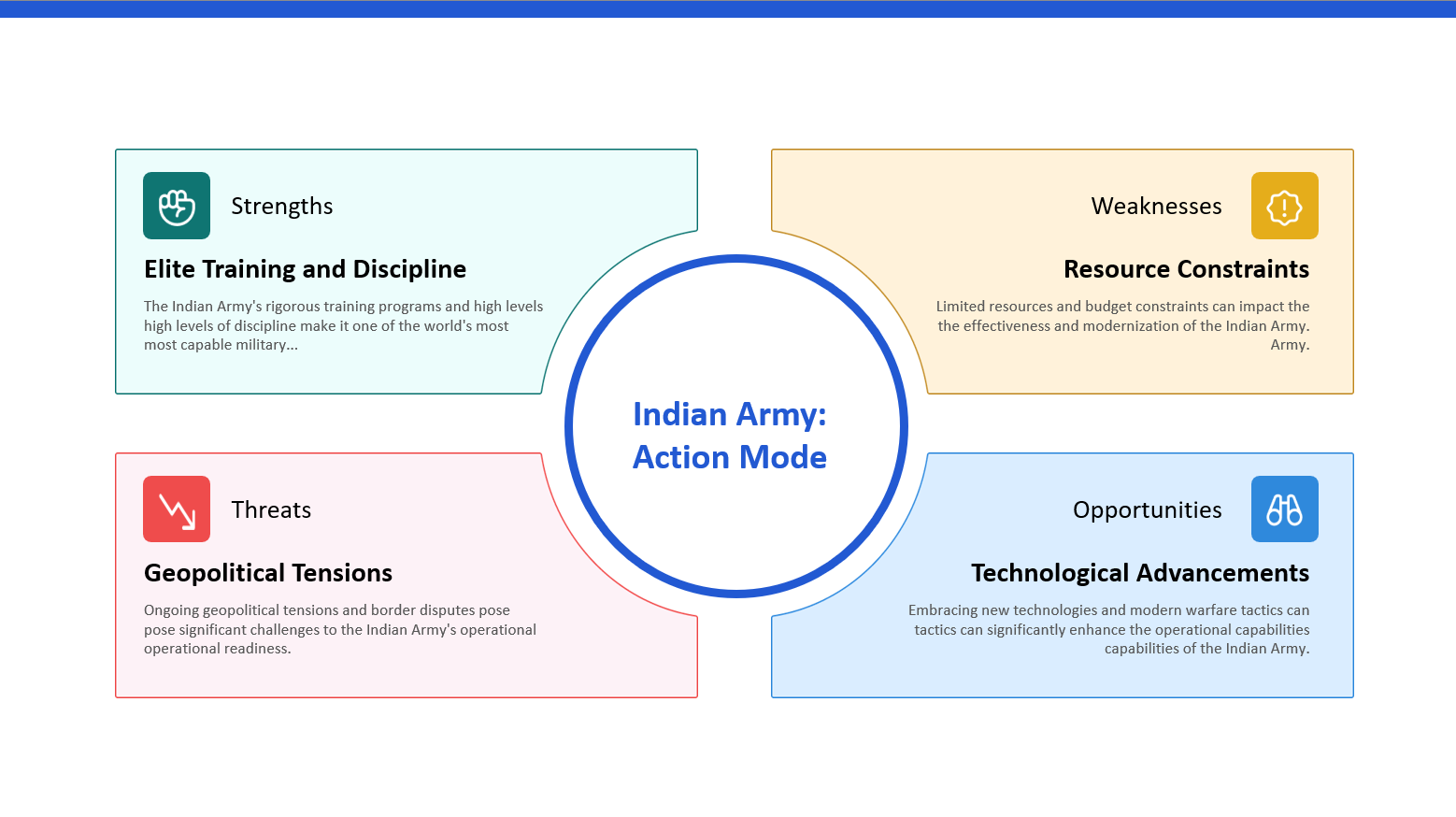Click the 'Resource Constraints' heading

coord(1187,269)
